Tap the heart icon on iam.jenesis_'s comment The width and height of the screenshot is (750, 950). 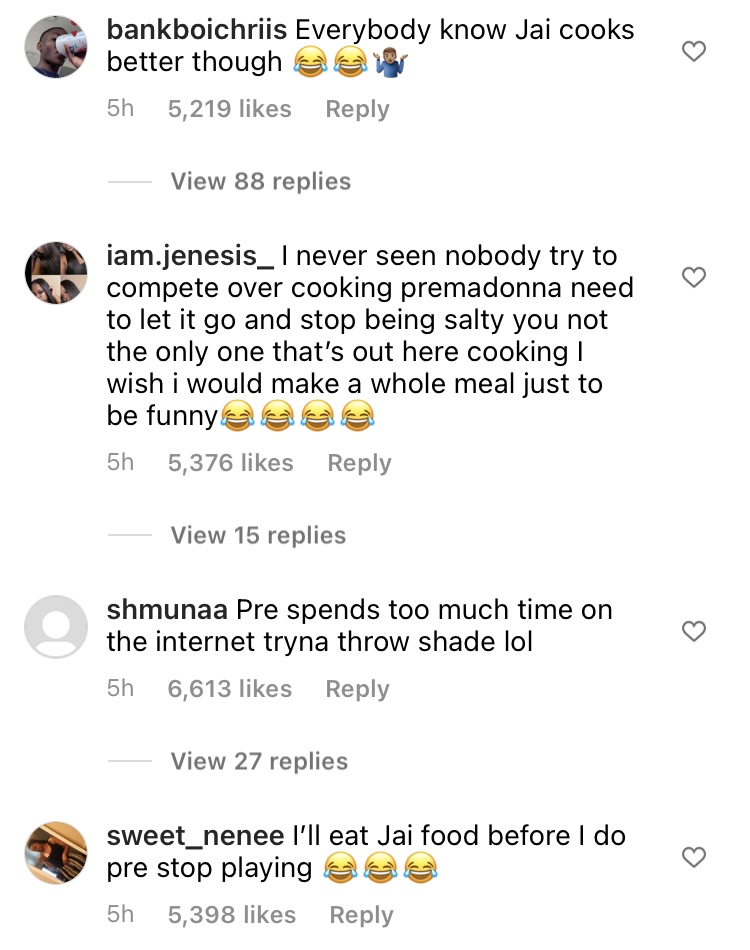695,278
